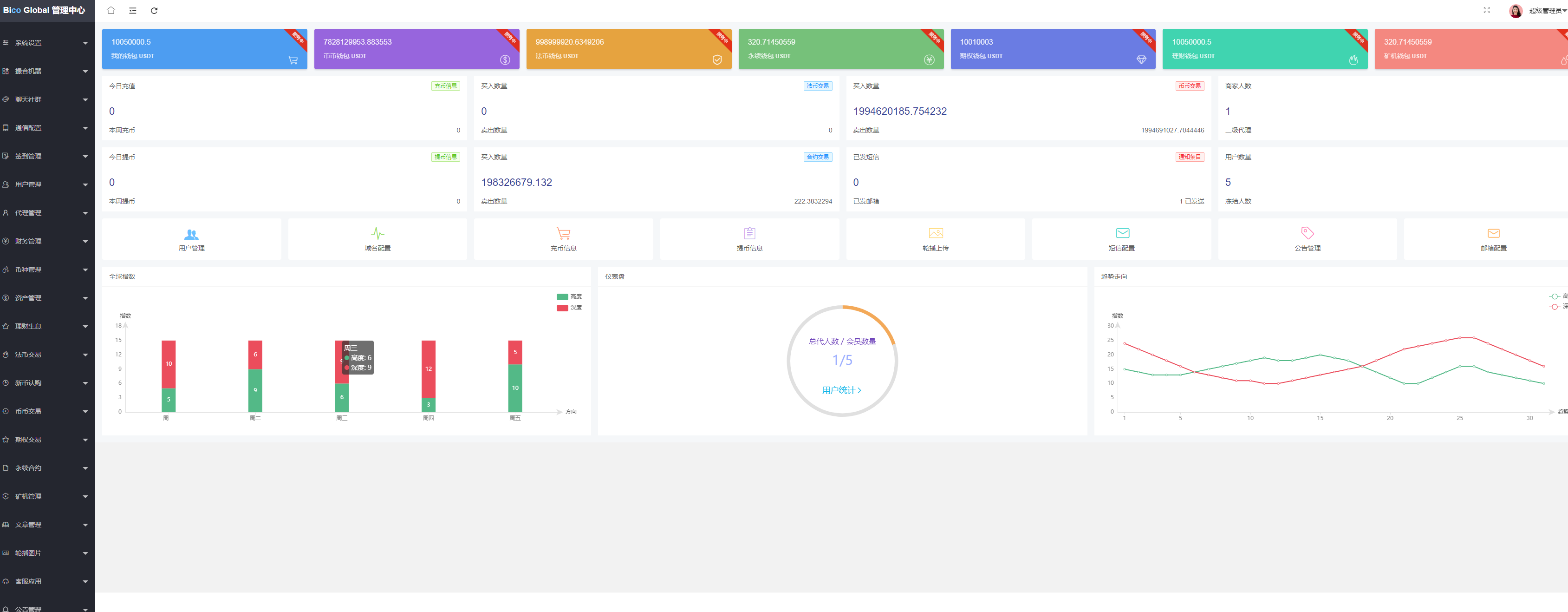This screenshot has width=1568, height=612.
Task: Open 域名配置 pulse icon shortcut
Action: pyautogui.click(x=377, y=239)
